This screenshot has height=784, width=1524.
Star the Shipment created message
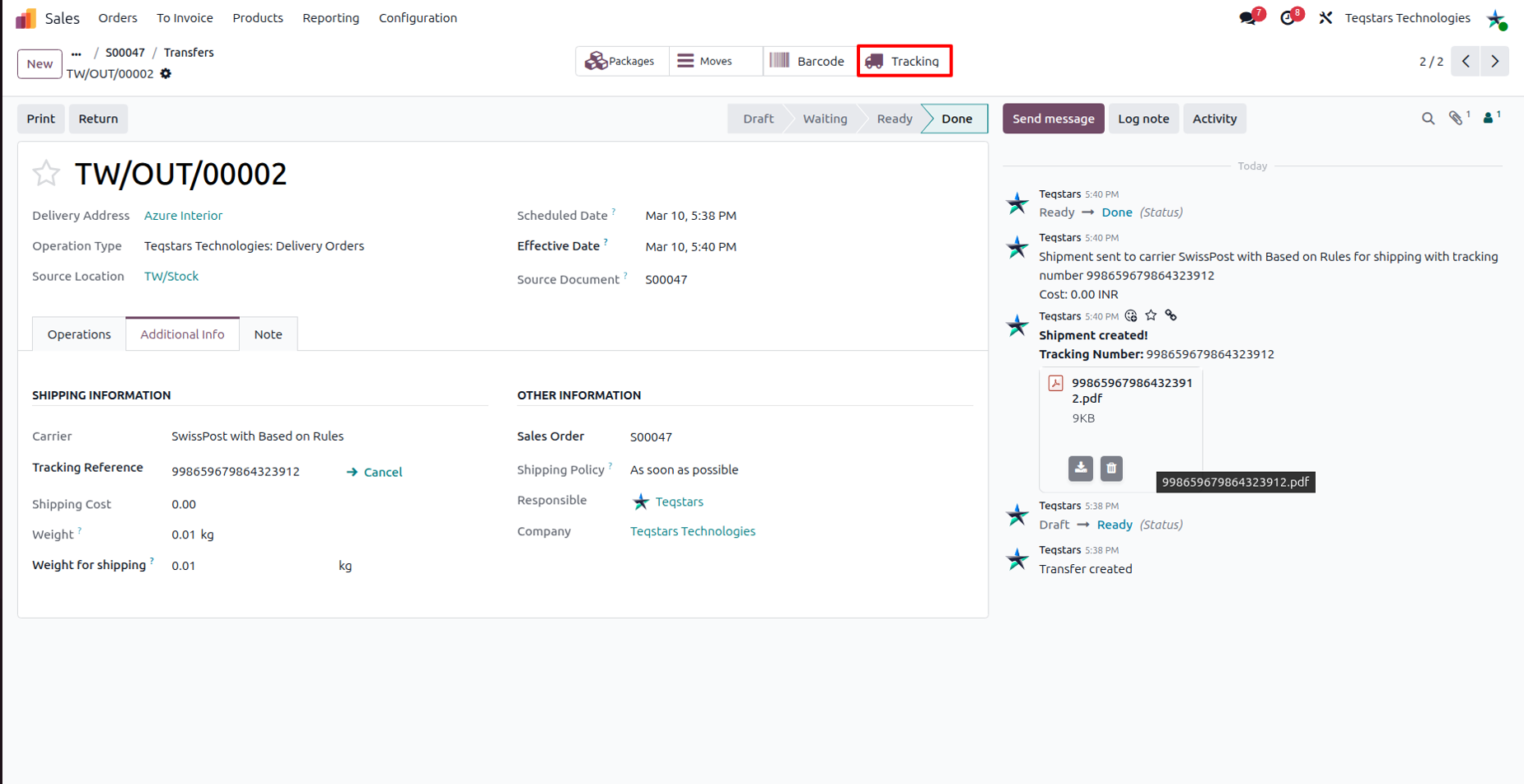point(1151,315)
